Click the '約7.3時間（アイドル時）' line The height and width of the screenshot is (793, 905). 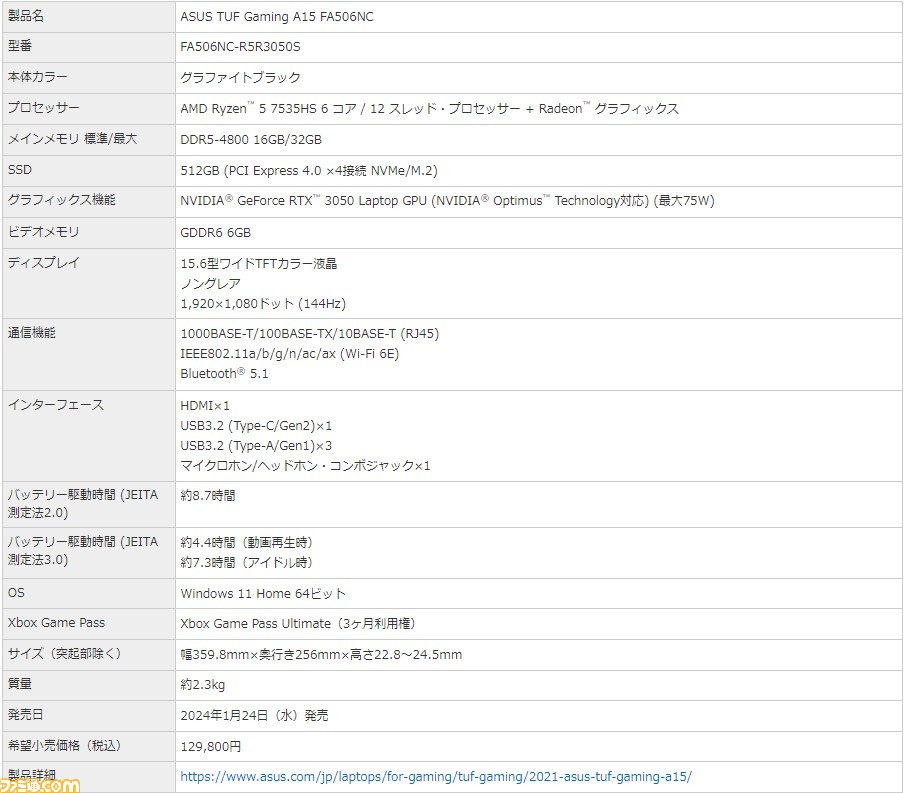click(246, 562)
